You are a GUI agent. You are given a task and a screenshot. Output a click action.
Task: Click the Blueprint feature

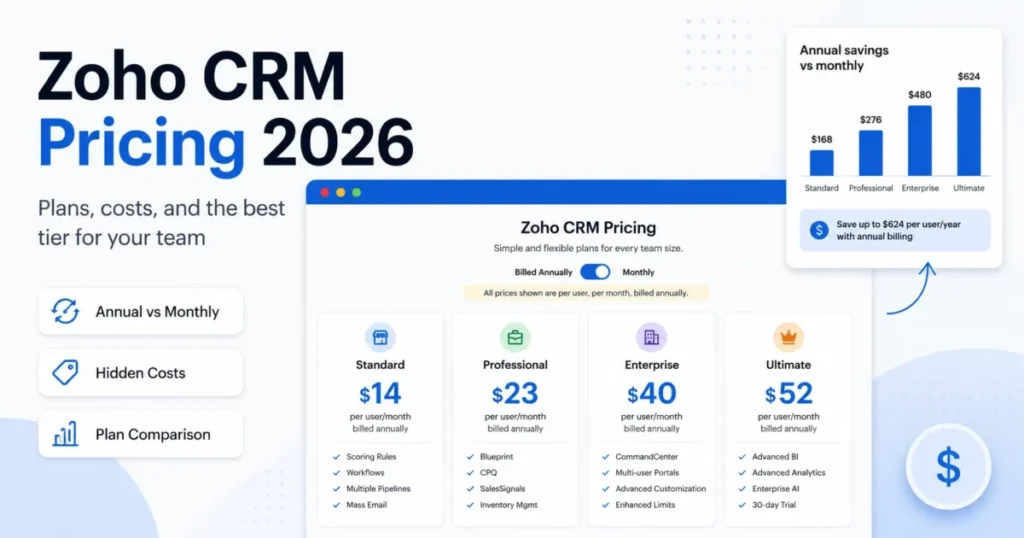click(496, 456)
